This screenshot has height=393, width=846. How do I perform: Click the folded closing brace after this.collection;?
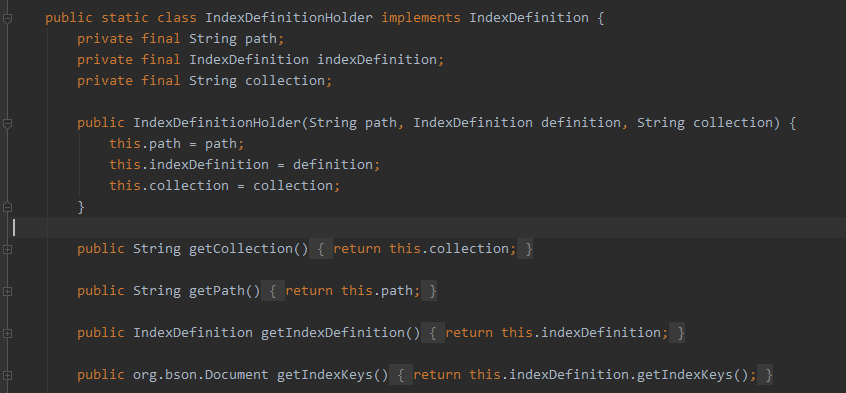tap(525, 249)
